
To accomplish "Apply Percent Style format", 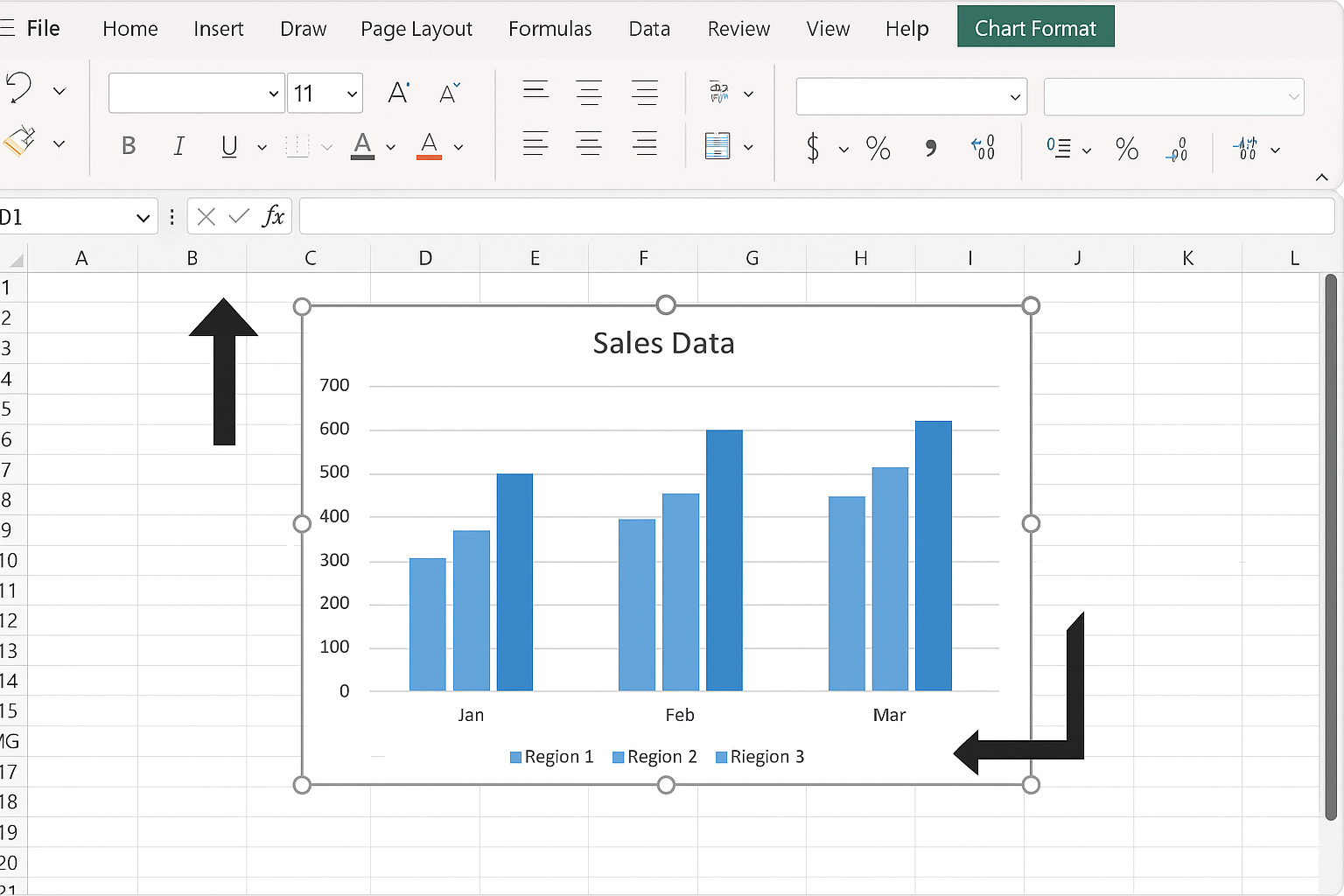I will [x=878, y=148].
